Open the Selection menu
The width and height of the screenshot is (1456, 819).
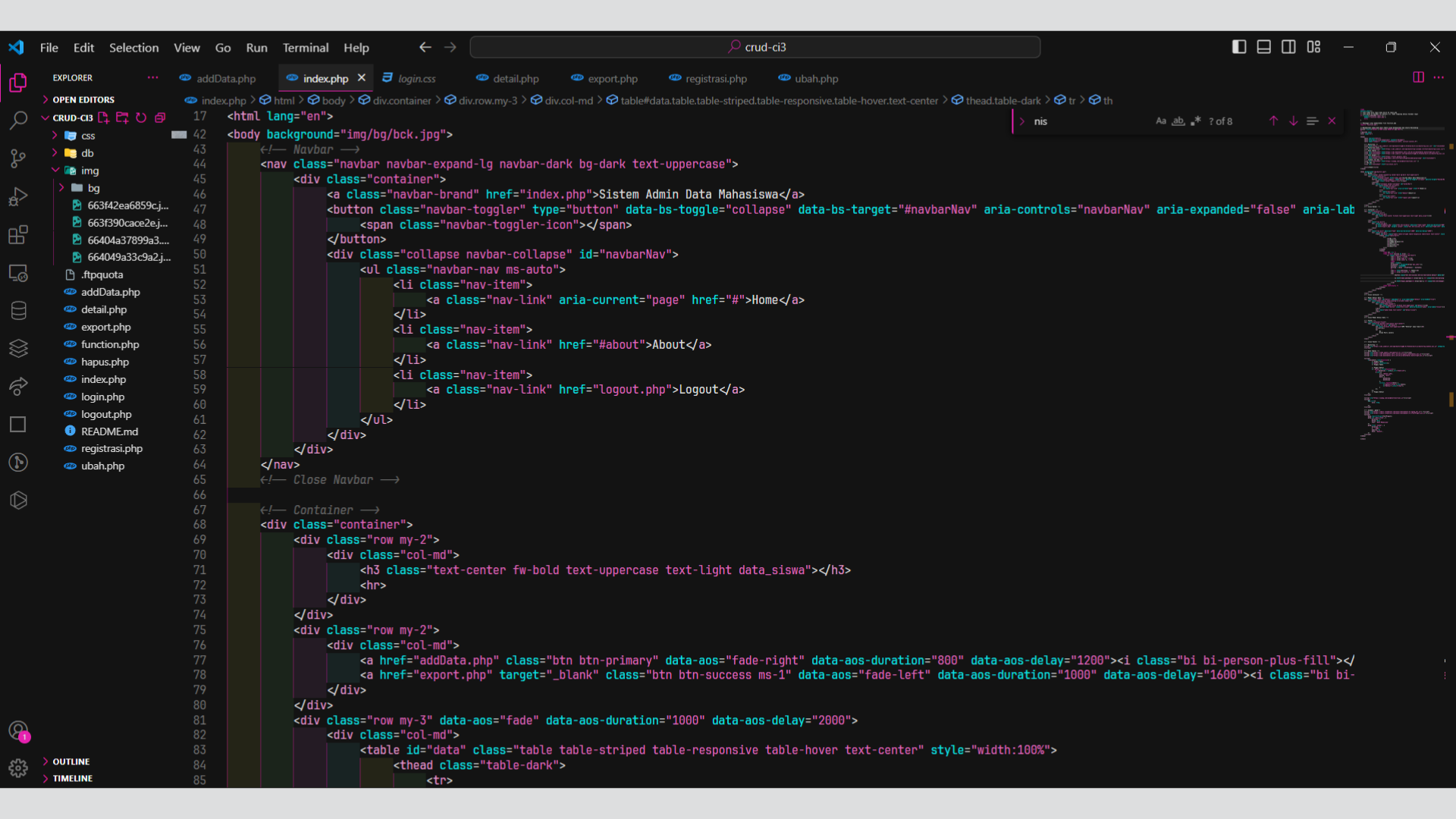133,47
